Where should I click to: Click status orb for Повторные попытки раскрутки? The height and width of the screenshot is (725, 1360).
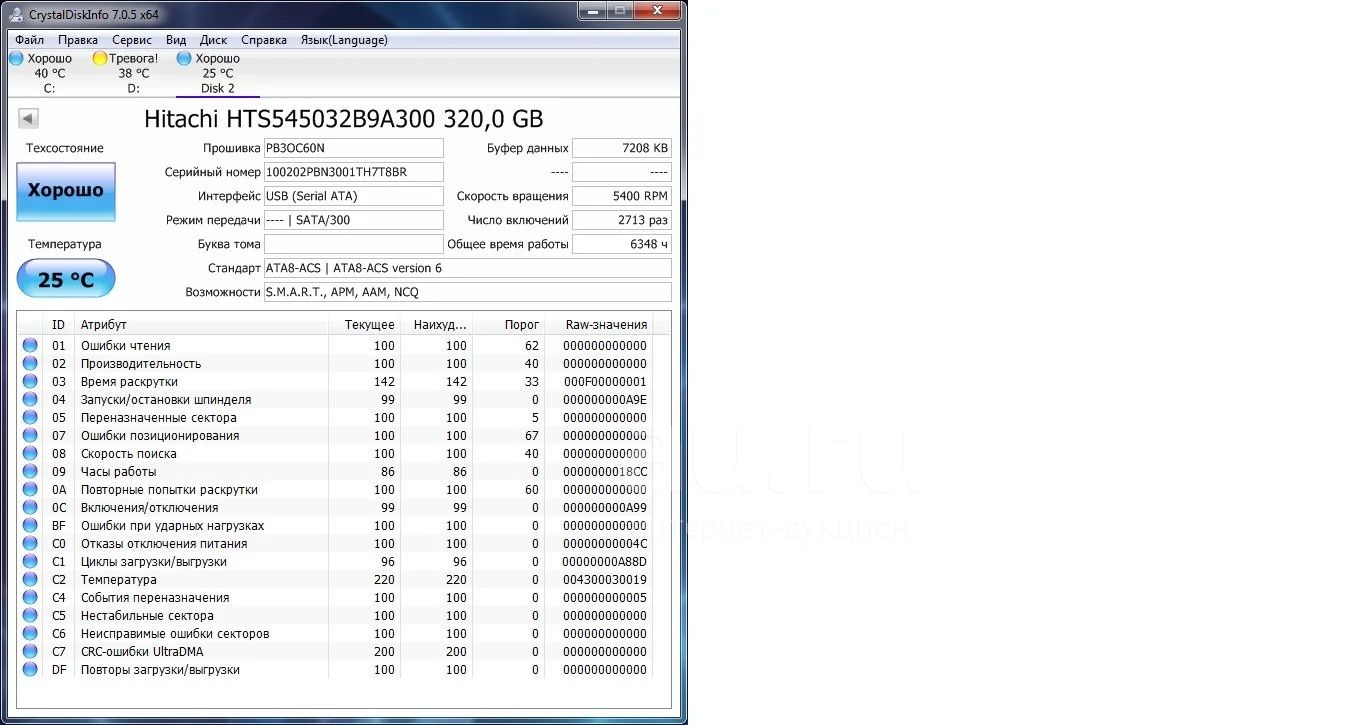pos(30,489)
